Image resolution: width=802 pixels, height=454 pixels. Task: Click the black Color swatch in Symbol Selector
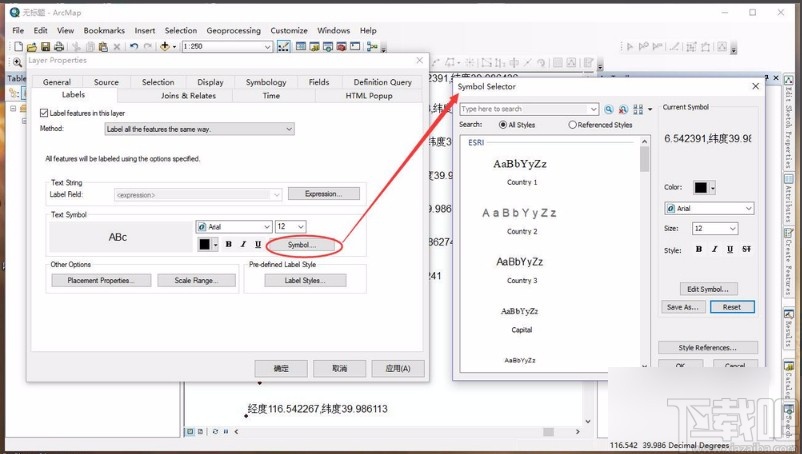pyautogui.click(x=701, y=188)
